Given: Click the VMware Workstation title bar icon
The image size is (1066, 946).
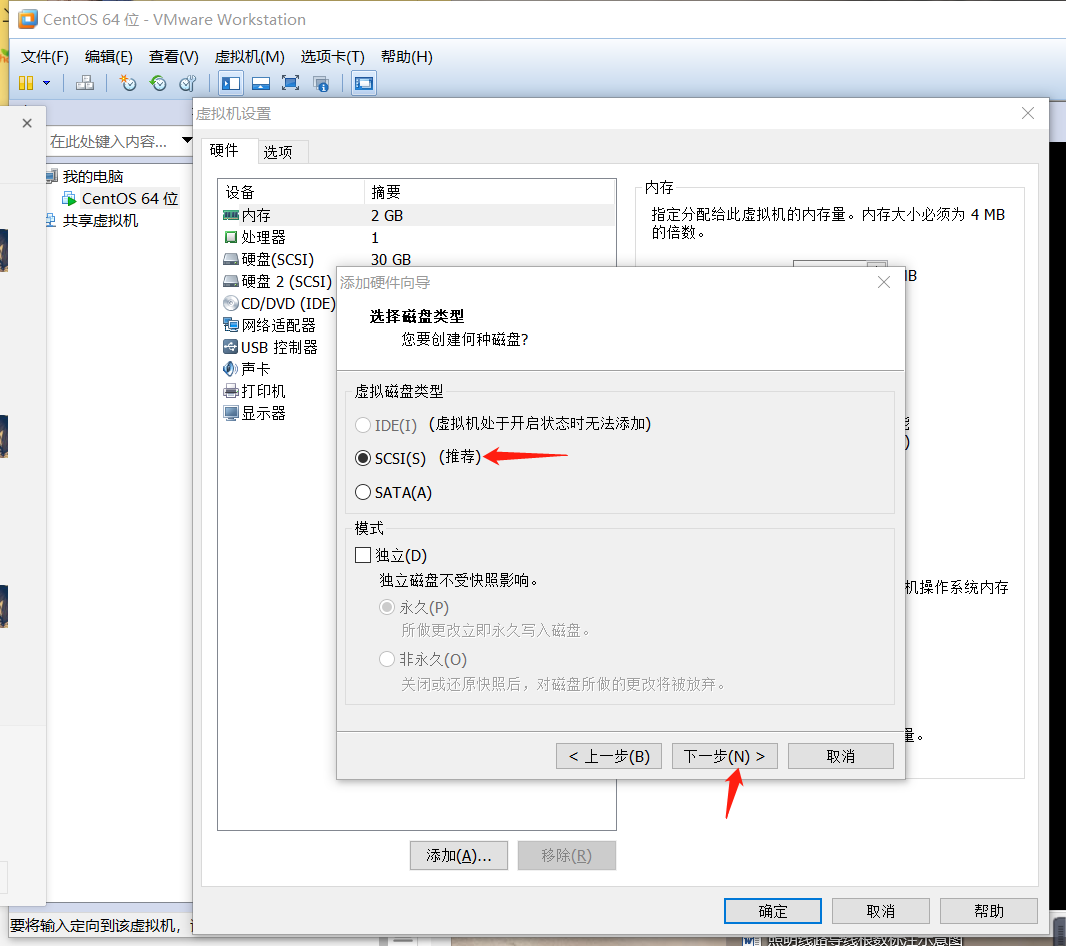Looking at the screenshot, I should click(28, 19).
